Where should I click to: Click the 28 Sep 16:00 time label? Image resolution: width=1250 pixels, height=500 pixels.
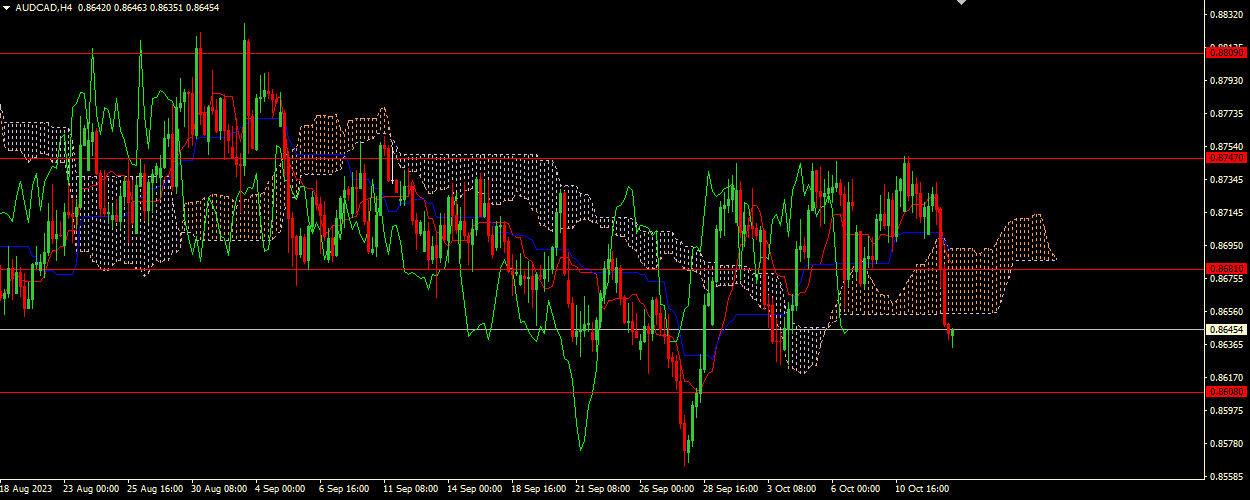tap(731, 489)
